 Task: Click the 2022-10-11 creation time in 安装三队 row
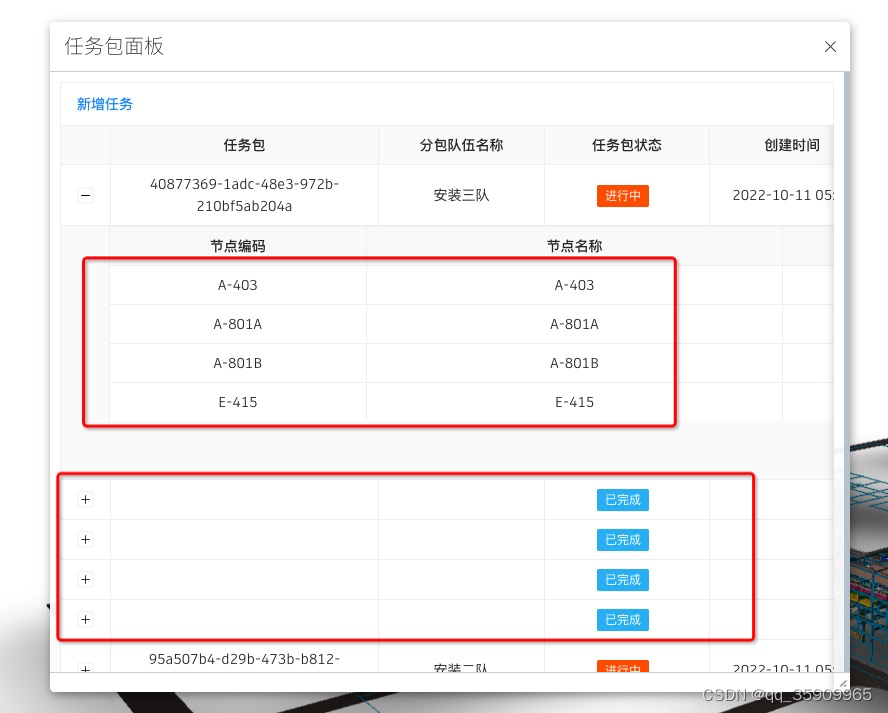click(x=783, y=195)
